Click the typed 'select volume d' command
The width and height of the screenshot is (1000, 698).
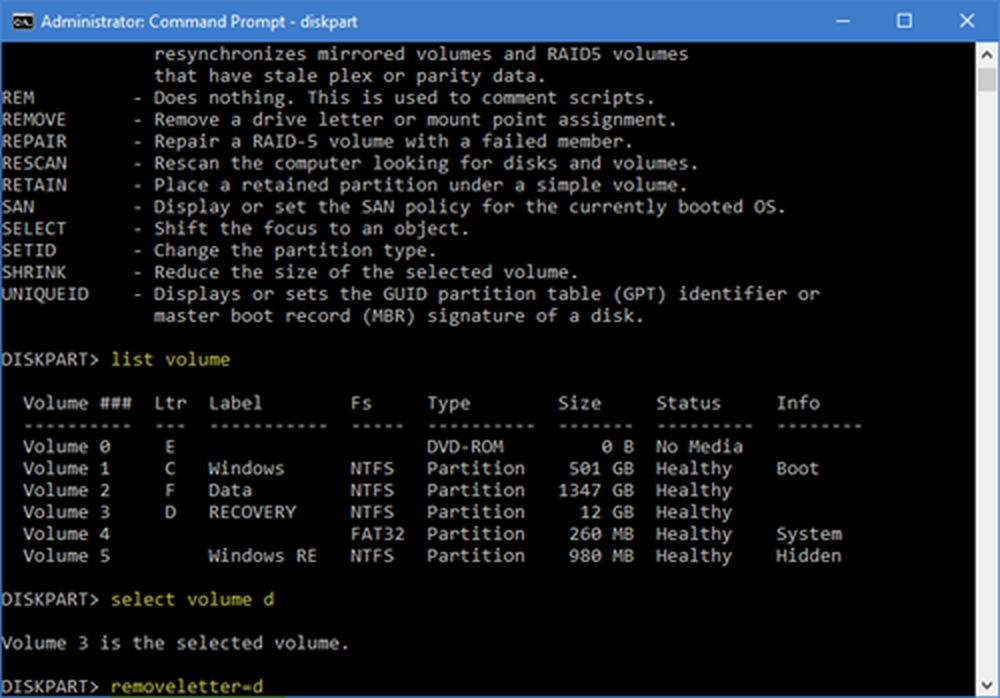(192, 600)
